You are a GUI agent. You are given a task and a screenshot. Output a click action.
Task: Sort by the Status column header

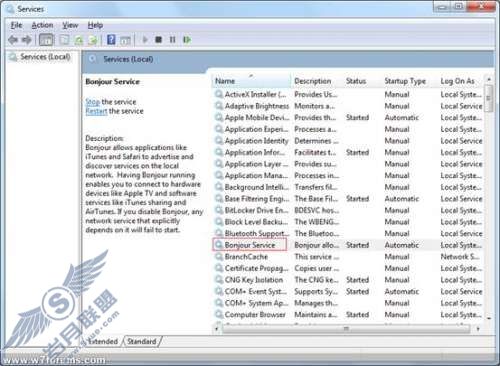point(362,81)
